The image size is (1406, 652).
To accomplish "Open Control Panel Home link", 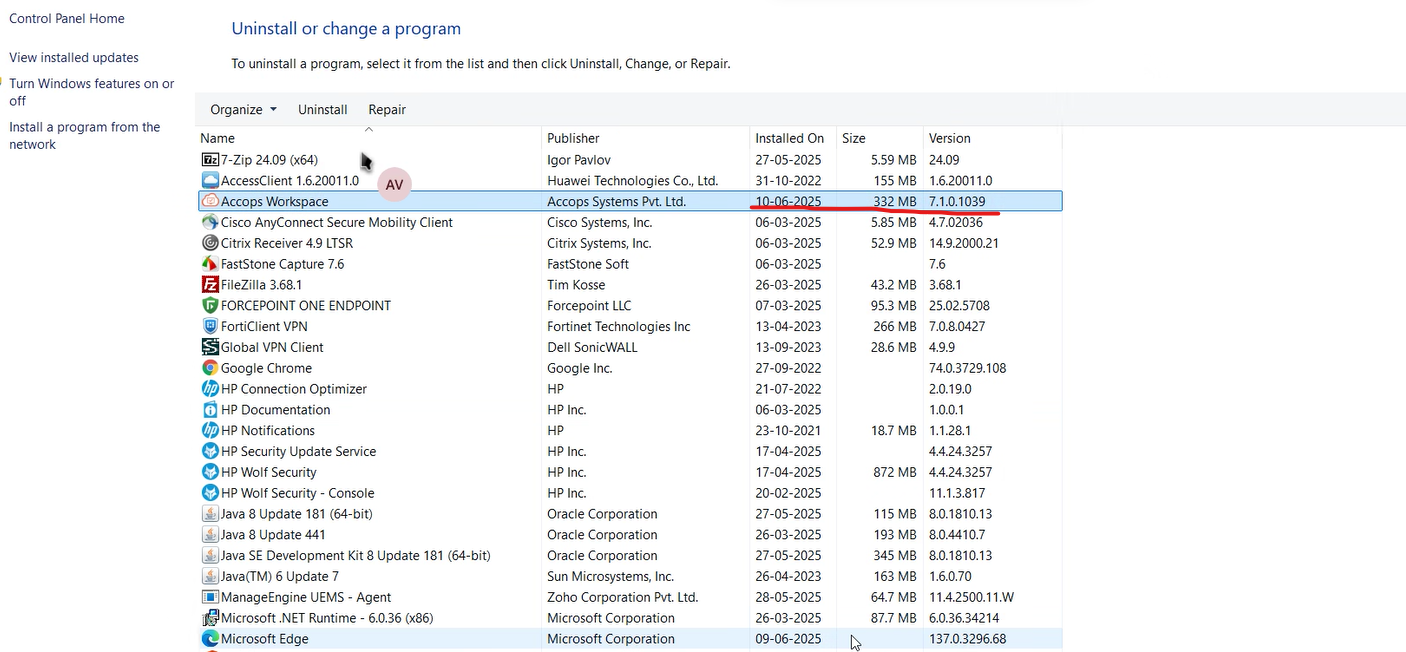I will [67, 19].
